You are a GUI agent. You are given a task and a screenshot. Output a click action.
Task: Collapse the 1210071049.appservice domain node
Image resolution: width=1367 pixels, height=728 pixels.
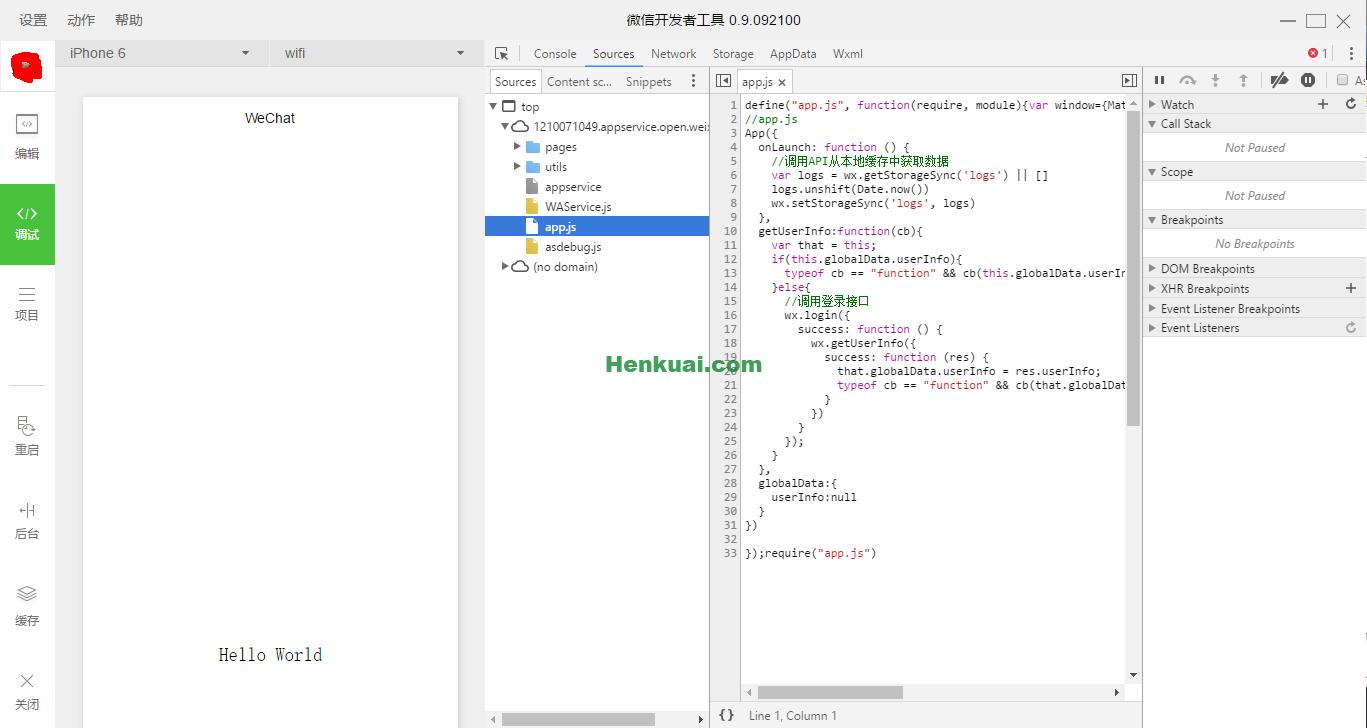[505, 127]
